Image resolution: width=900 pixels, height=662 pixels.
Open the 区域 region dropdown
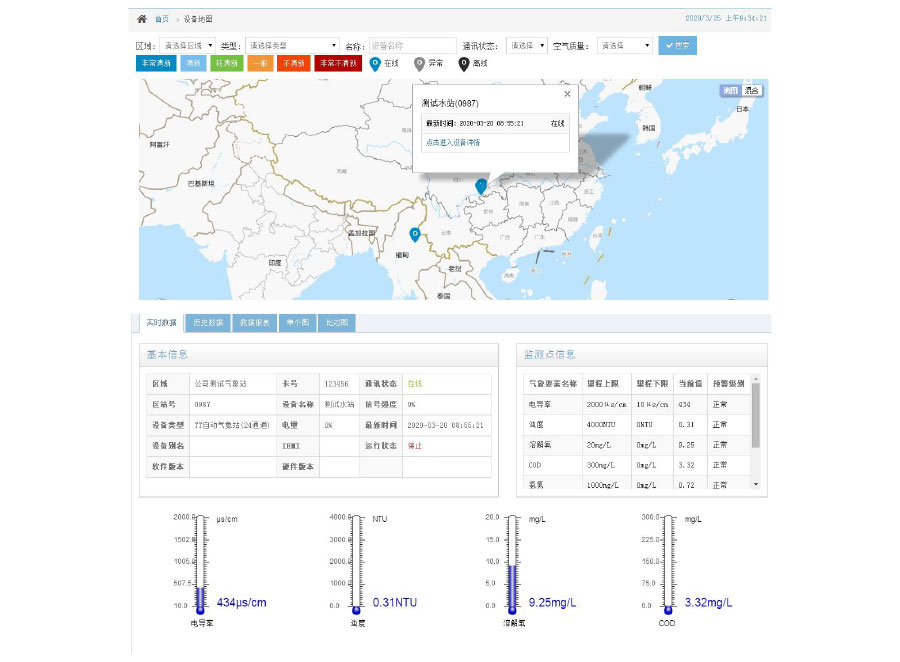click(x=187, y=45)
